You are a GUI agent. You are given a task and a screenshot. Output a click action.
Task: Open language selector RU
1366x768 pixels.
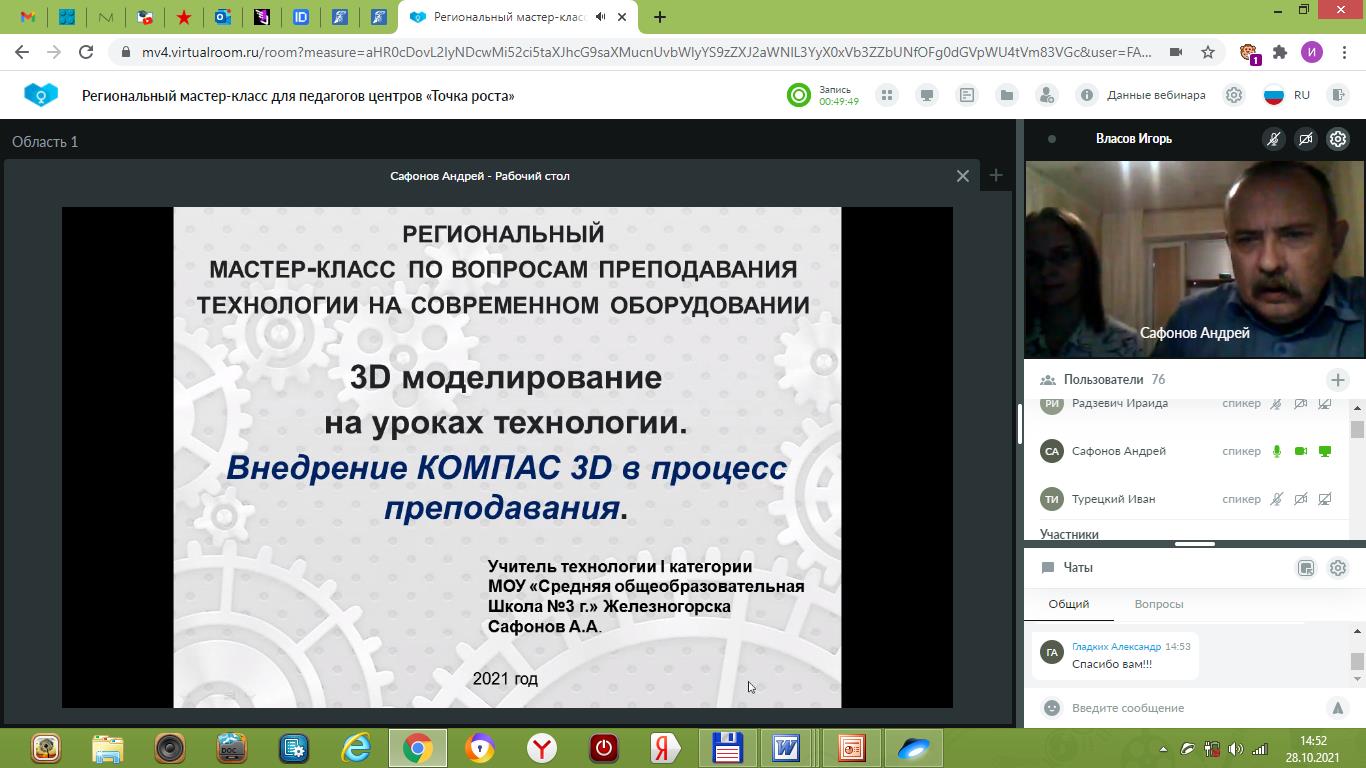click(1301, 95)
